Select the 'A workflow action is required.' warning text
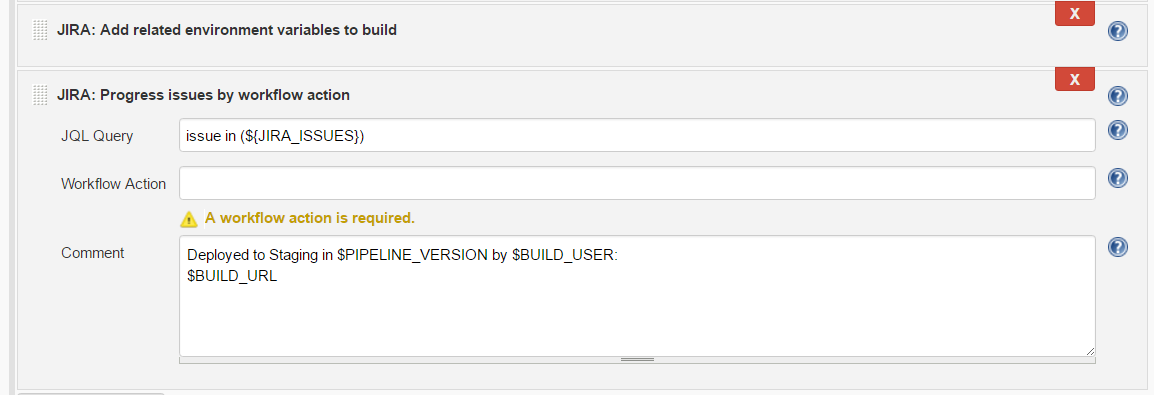This screenshot has width=1154, height=395. [310, 218]
